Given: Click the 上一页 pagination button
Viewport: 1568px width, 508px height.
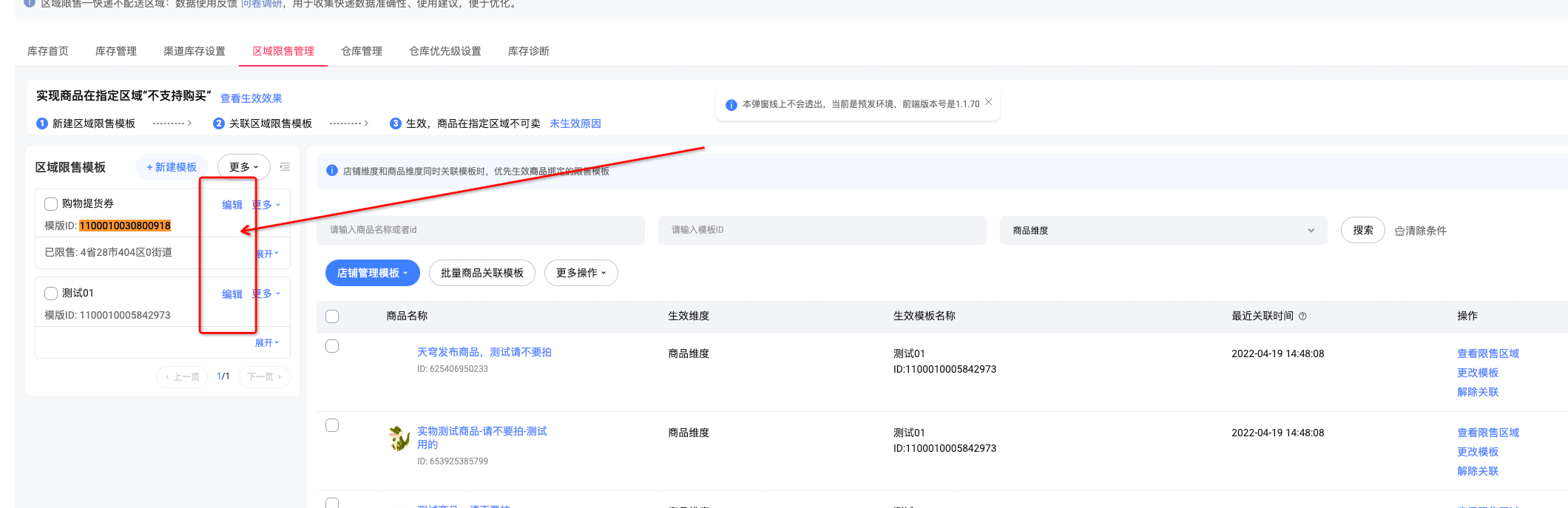Looking at the screenshot, I should click(182, 376).
